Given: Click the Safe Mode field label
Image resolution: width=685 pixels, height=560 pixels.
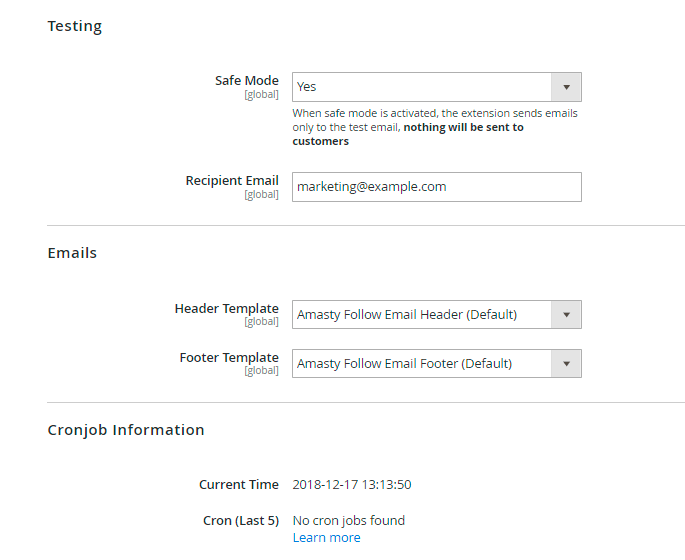Looking at the screenshot, I should coord(246,81).
